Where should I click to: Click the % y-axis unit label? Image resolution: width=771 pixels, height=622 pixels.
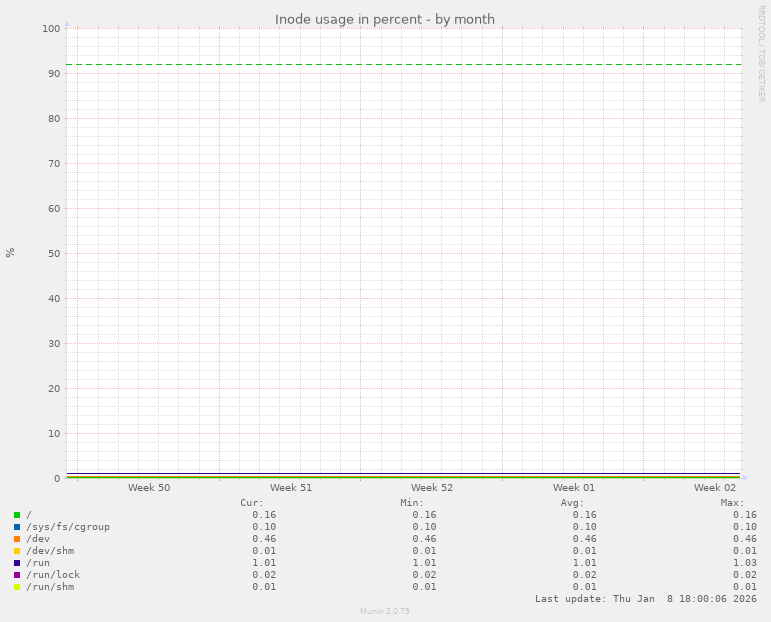10,253
